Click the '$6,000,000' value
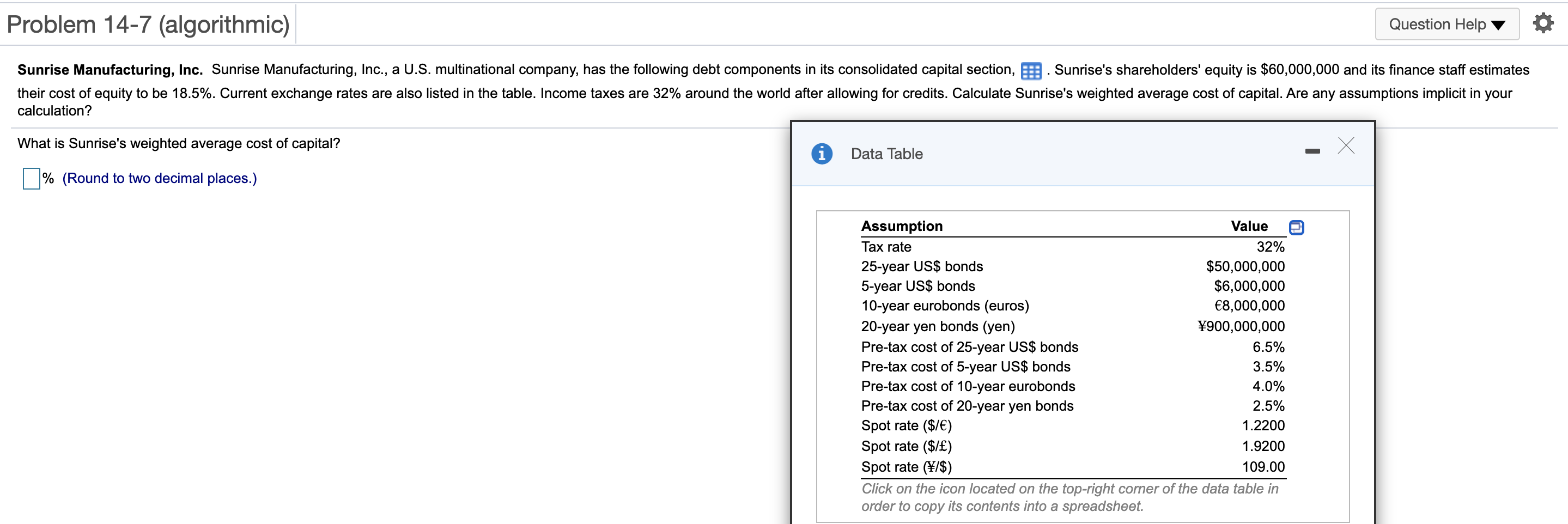The image size is (1568, 524). 1249,285
